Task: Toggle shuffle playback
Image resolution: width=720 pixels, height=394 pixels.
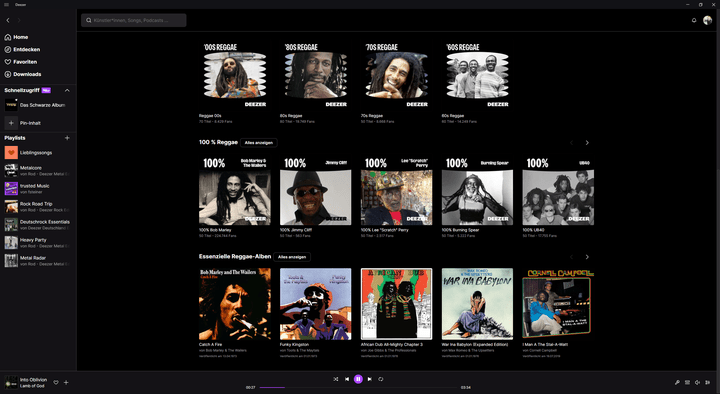Action: [x=336, y=379]
